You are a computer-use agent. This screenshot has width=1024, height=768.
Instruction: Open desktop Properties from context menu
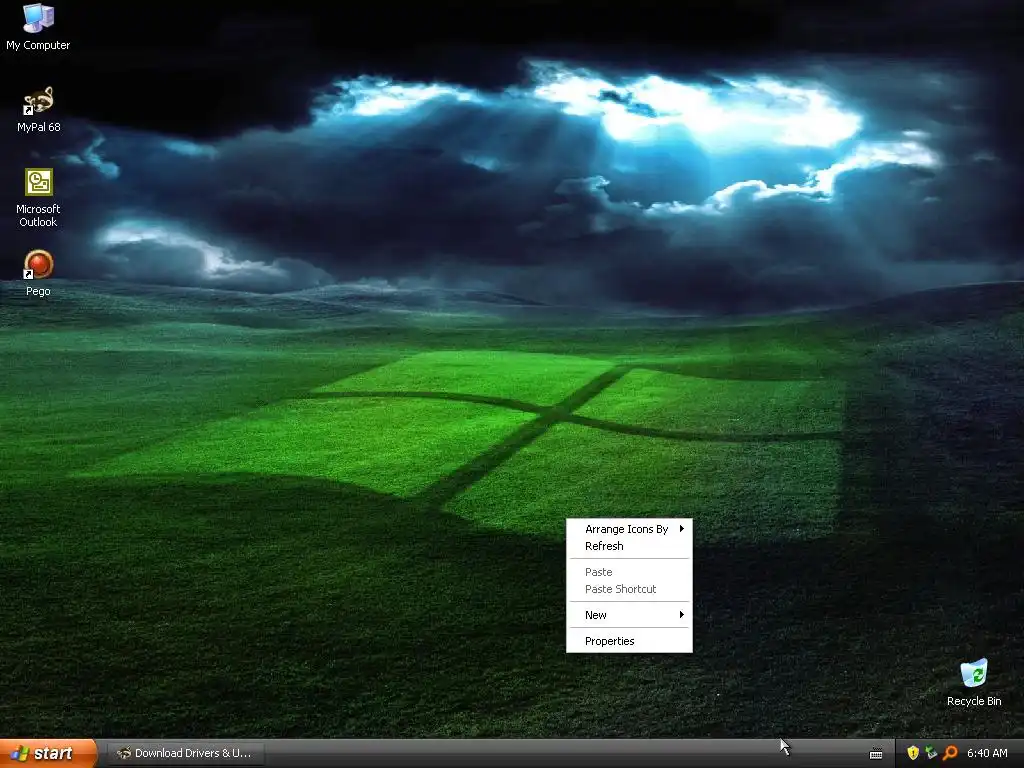point(629,641)
